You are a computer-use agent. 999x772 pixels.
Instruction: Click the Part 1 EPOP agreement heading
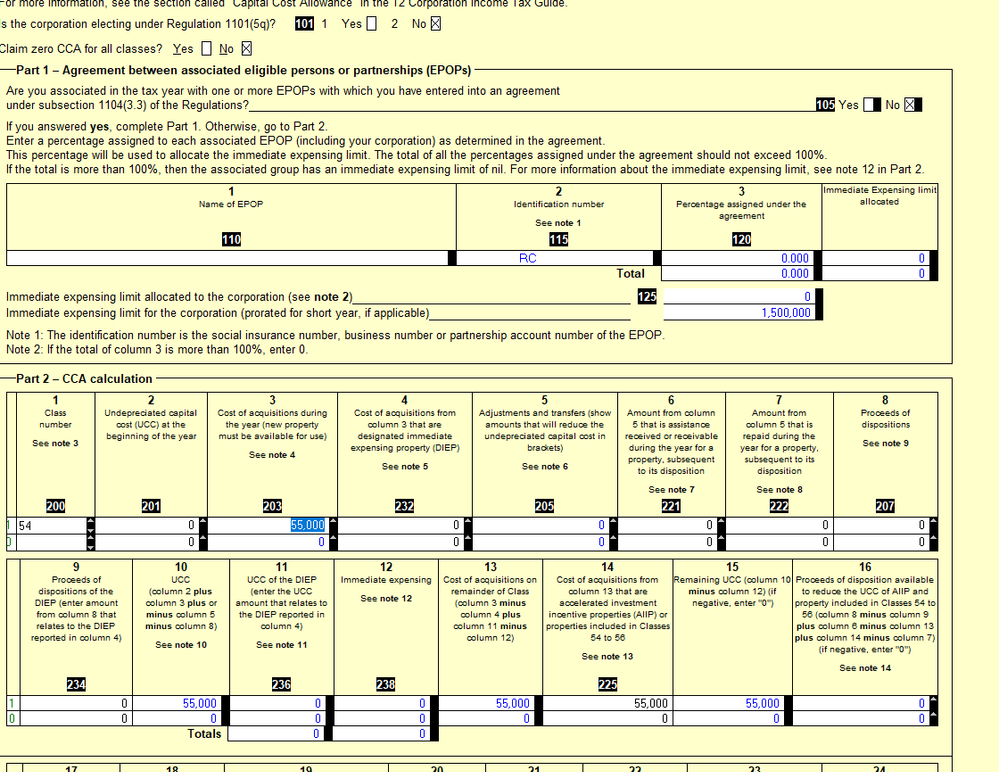[x=243, y=70]
